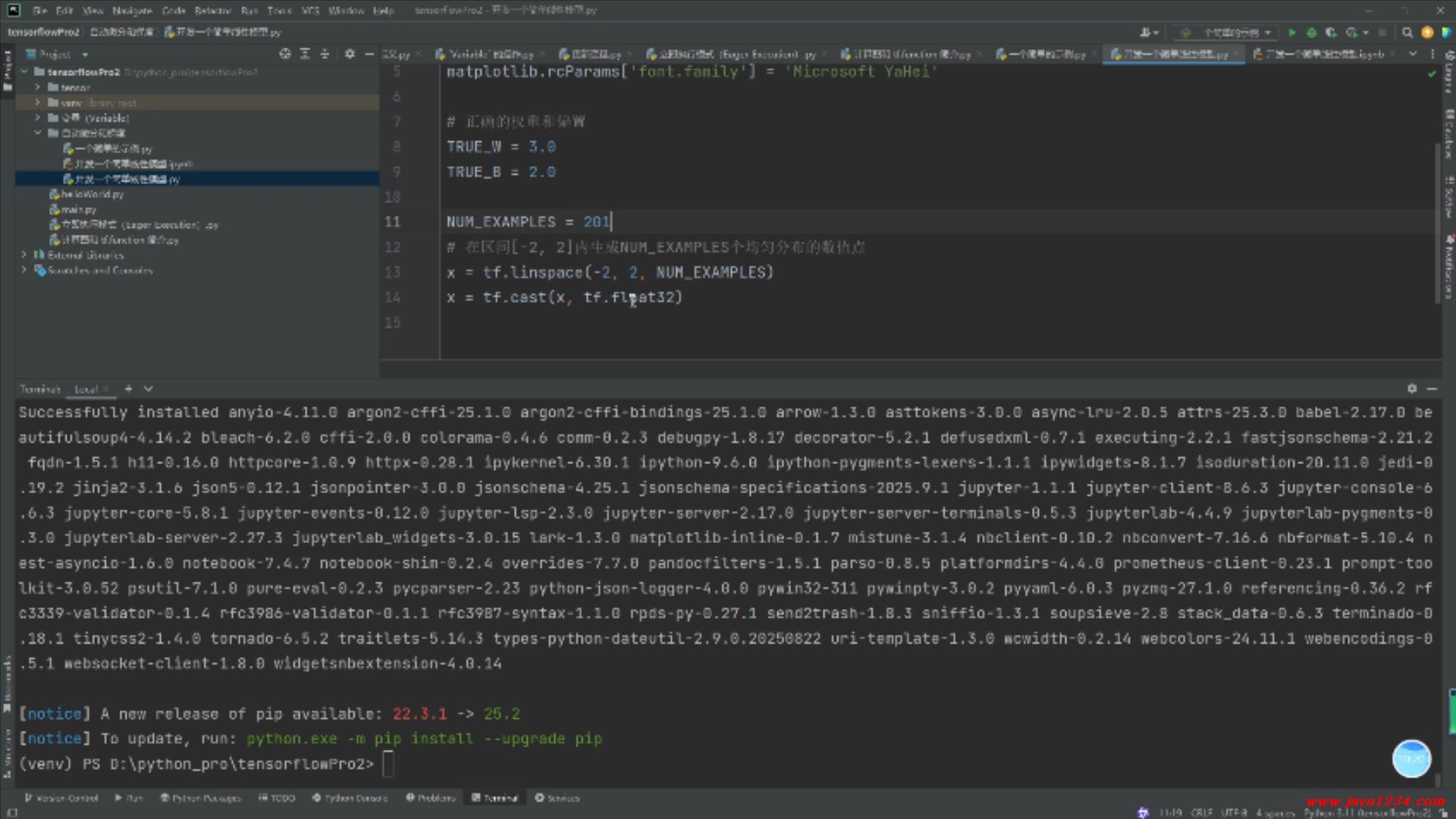Switch to Local terminal tab

pyautogui.click(x=86, y=389)
